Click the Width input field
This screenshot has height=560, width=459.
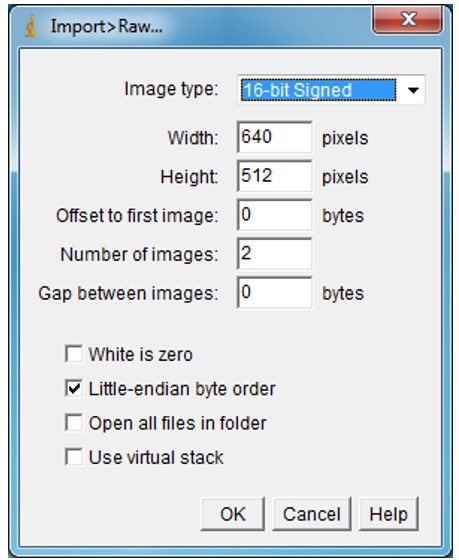[x=274, y=138]
